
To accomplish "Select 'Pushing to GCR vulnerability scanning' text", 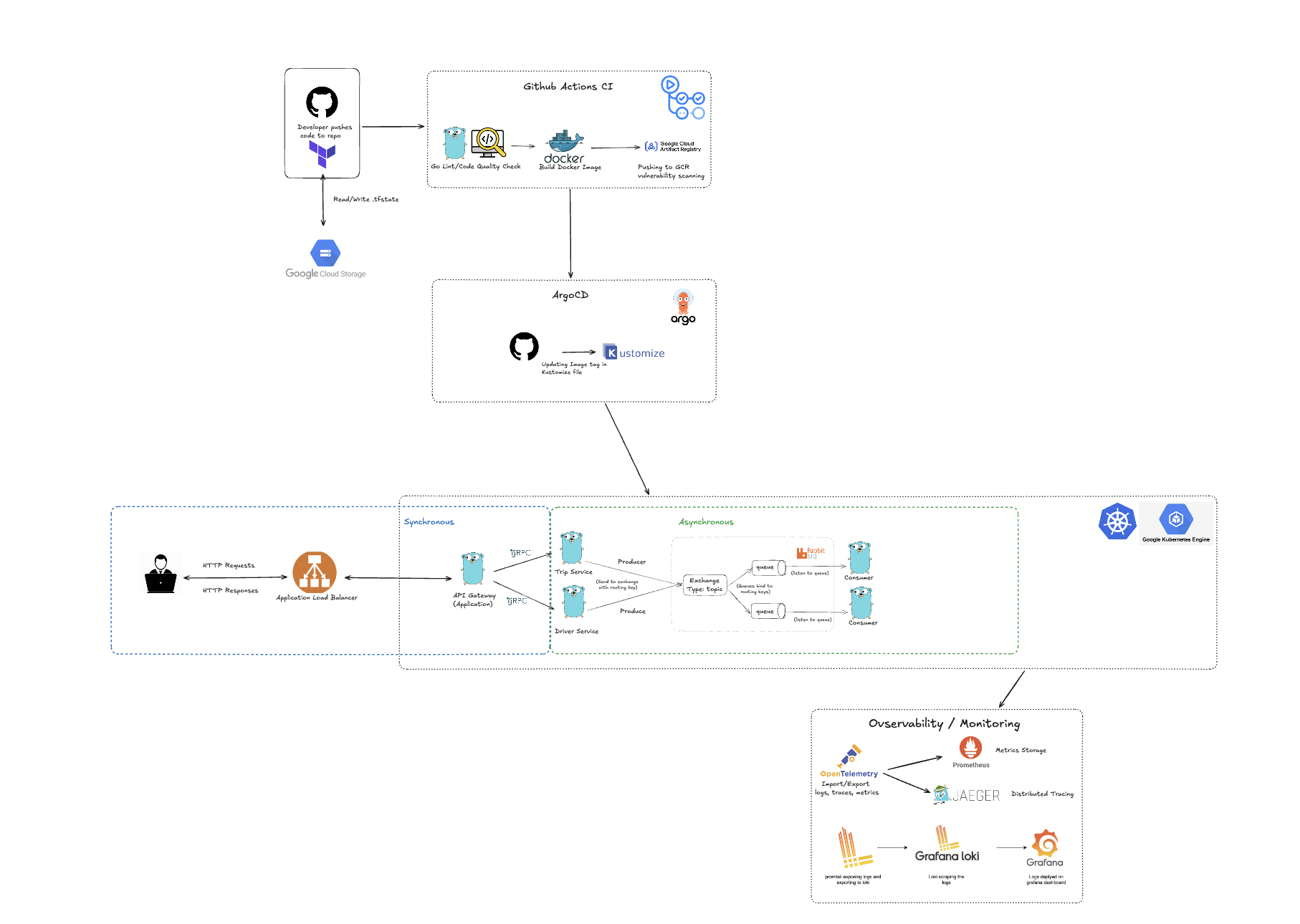I will pos(671,171).
